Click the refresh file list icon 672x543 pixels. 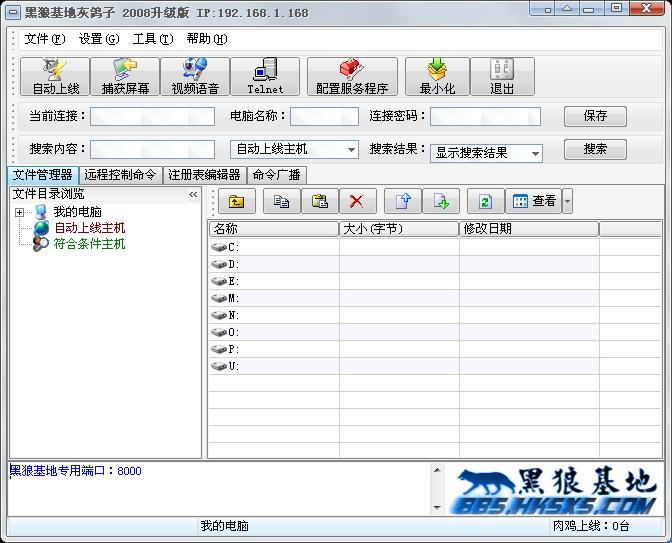pyautogui.click(x=485, y=201)
